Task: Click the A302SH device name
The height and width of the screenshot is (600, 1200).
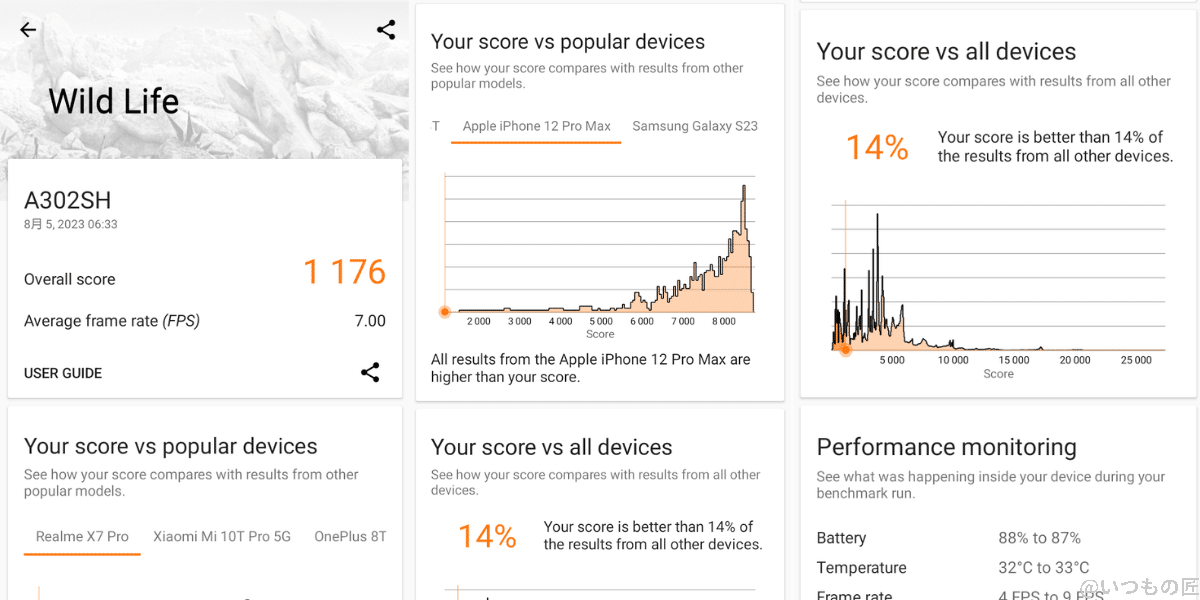Action: tap(68, 201)
